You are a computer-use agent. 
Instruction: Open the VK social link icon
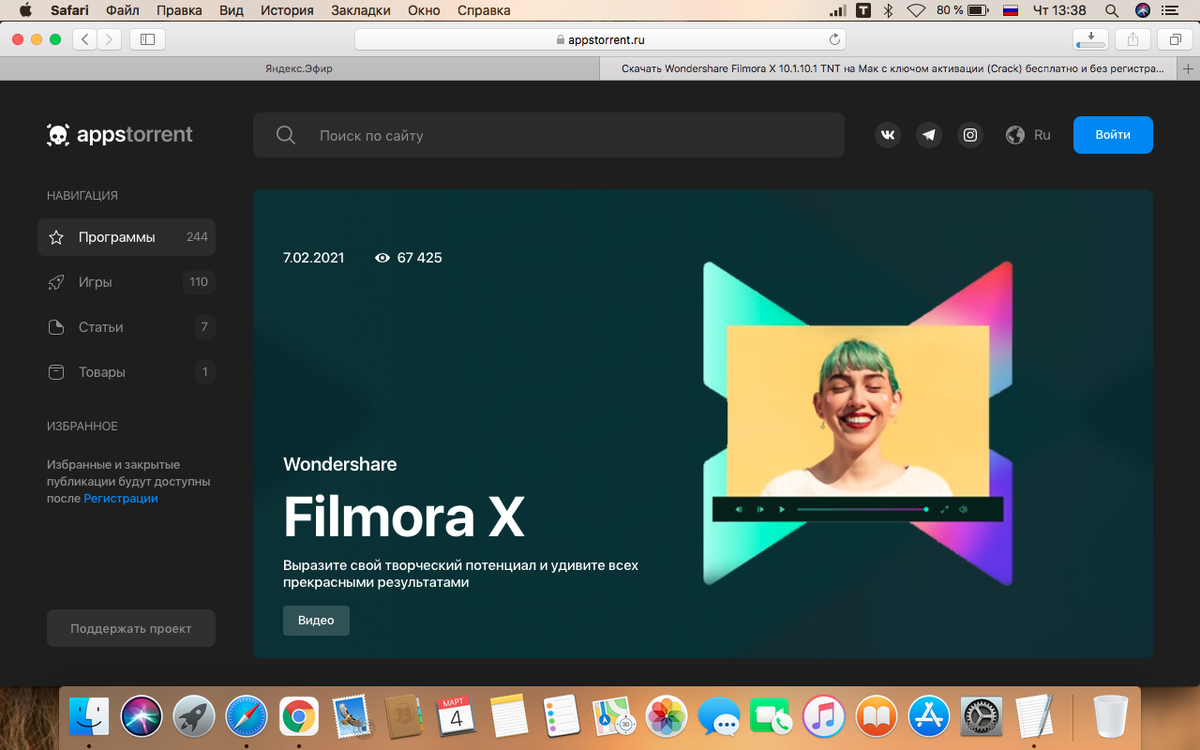coord(888,135)
